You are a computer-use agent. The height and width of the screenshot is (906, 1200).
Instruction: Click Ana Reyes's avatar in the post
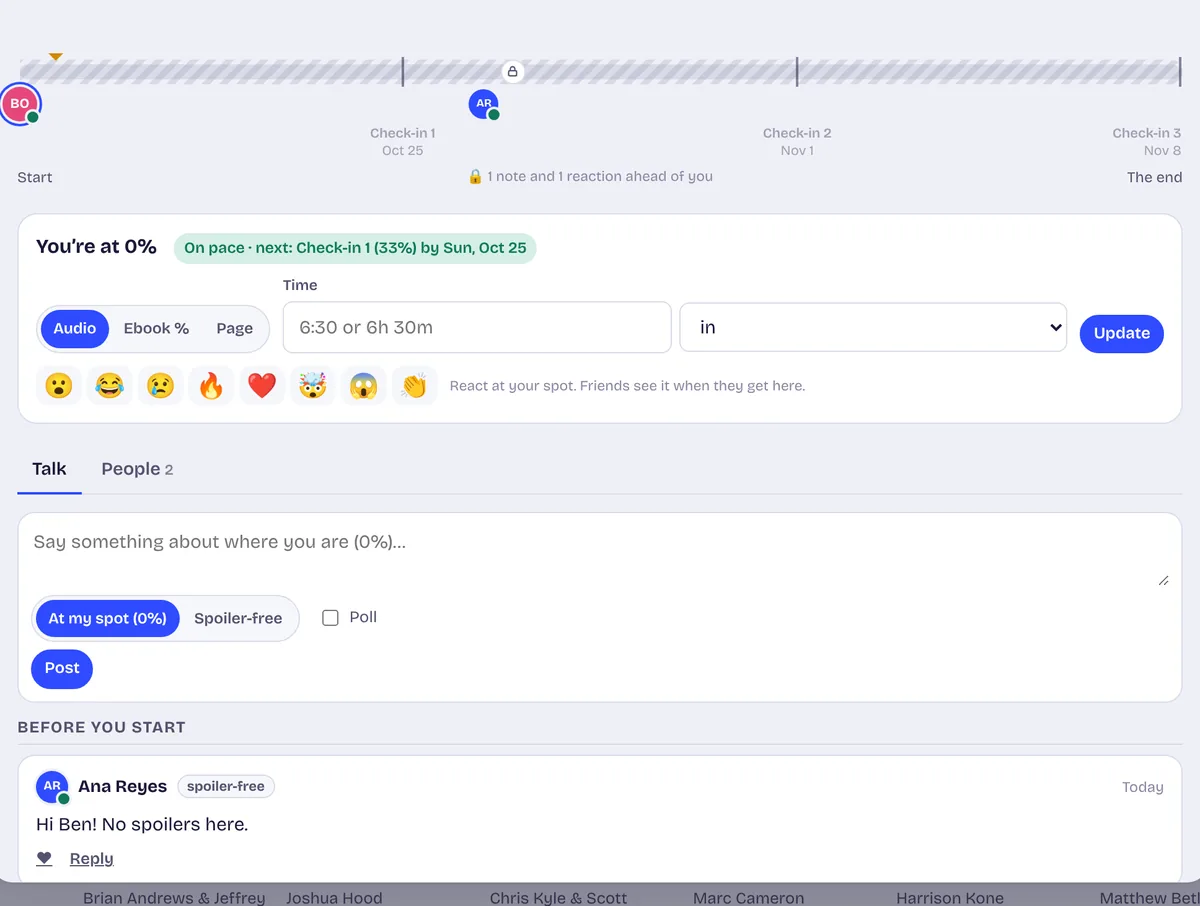[x=52, y=787]
